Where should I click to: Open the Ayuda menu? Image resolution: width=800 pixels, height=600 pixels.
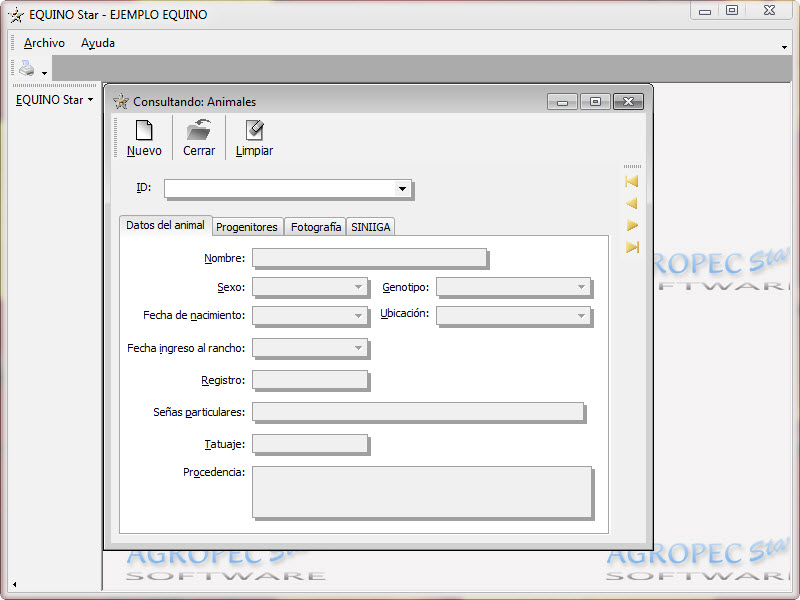(x=98, y=43)
